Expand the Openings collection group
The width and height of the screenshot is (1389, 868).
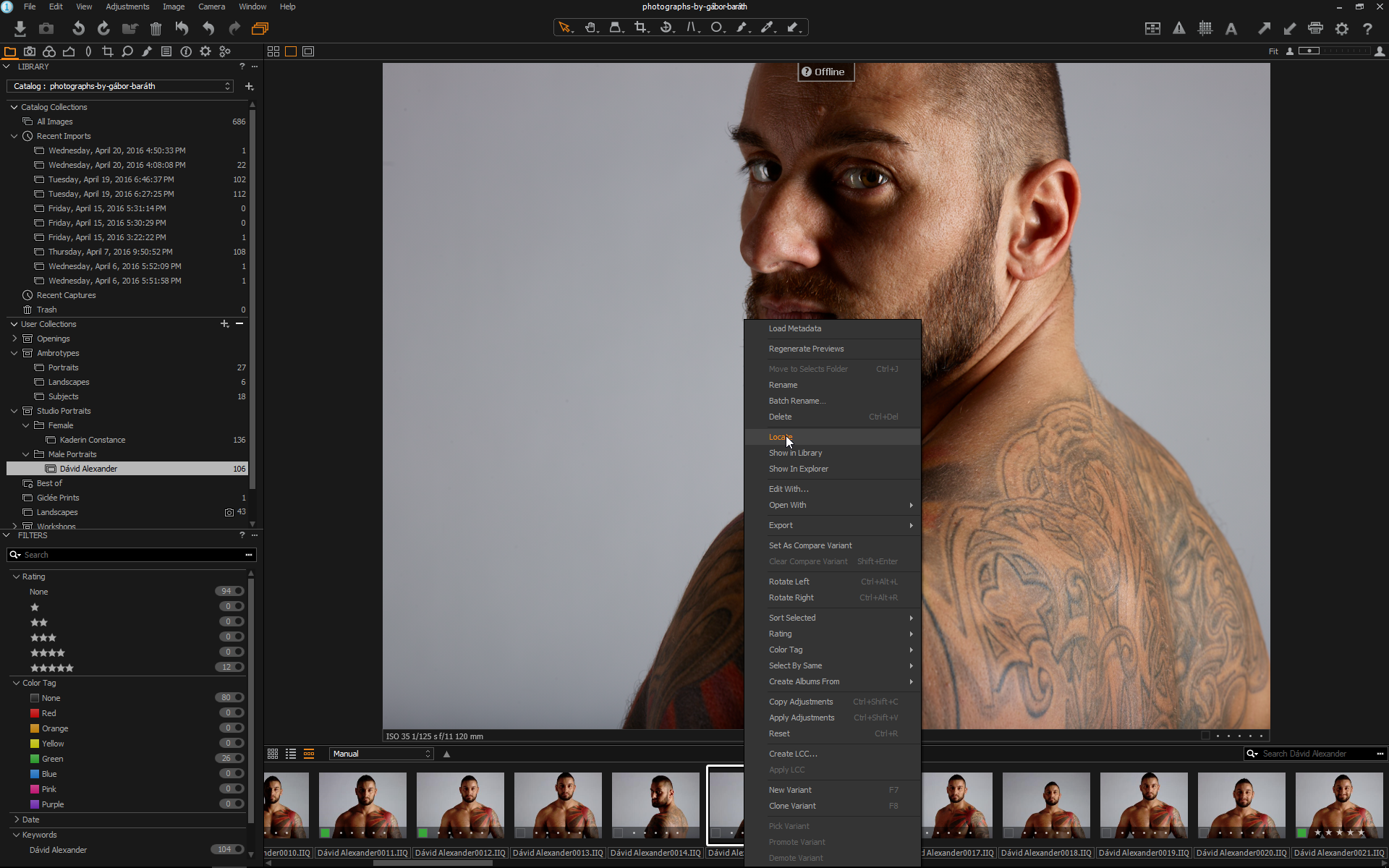14,339
